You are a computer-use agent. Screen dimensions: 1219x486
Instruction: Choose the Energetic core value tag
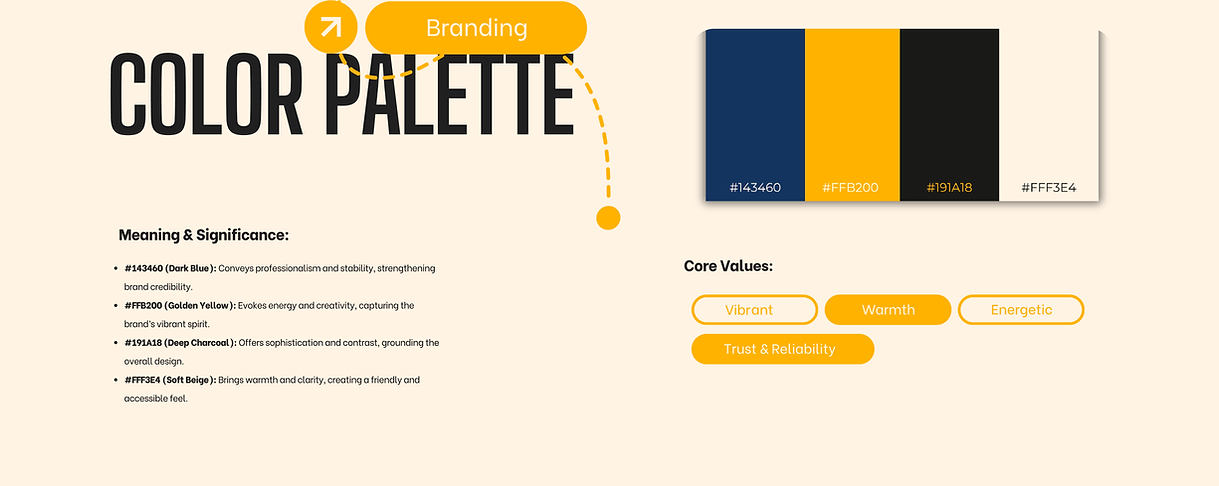[1021, 310]
